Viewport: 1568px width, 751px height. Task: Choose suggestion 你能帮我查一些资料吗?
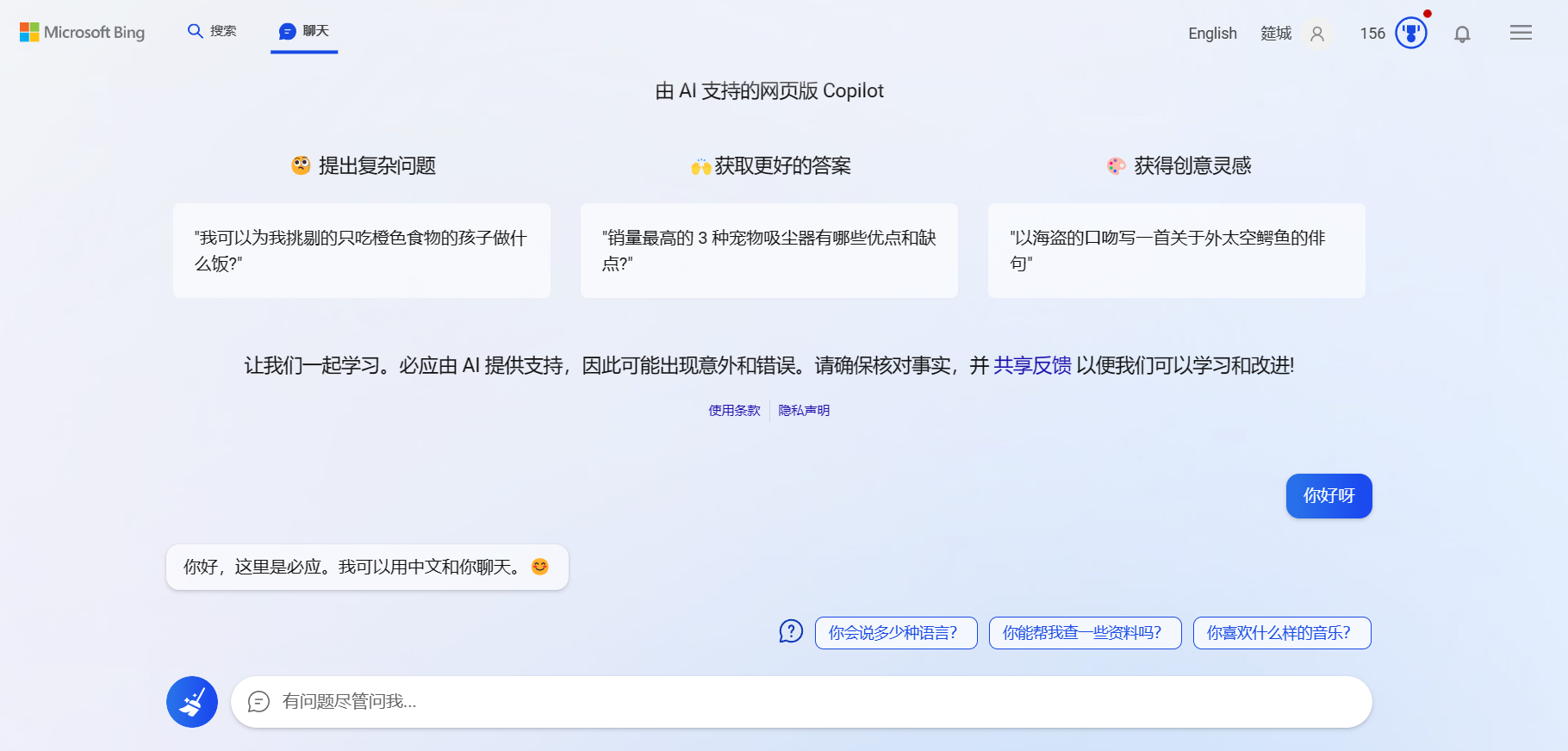click(1086, 633)
